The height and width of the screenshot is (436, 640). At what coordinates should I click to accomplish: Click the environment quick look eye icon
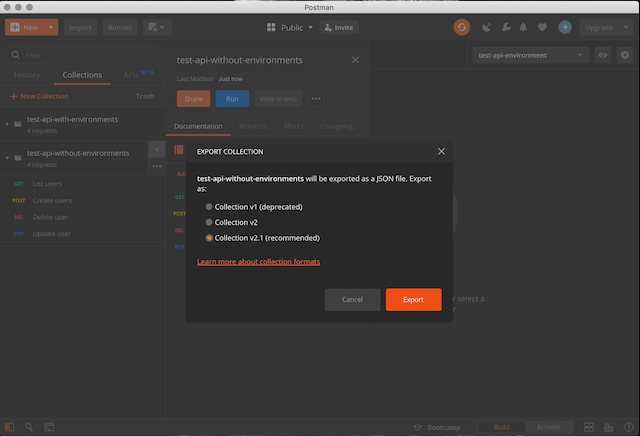pos(602,55)
